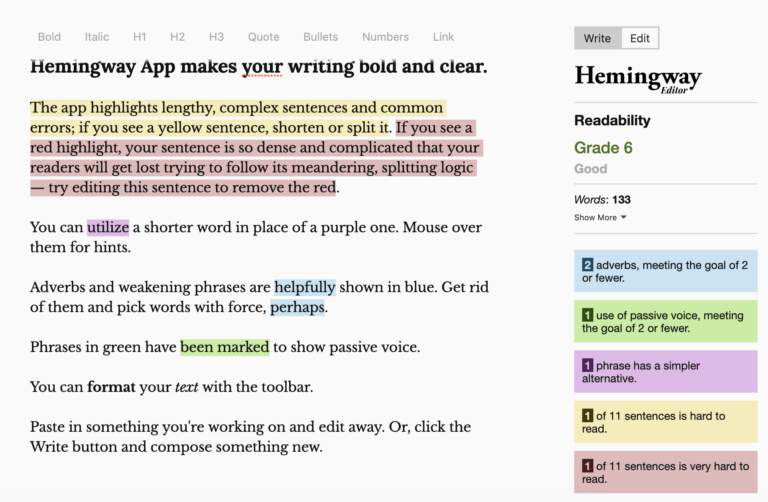The height and width of the screenshot is (502, 768).
Task: Click the green highlighted phrase "been marked"
Action: coord(225,347)
